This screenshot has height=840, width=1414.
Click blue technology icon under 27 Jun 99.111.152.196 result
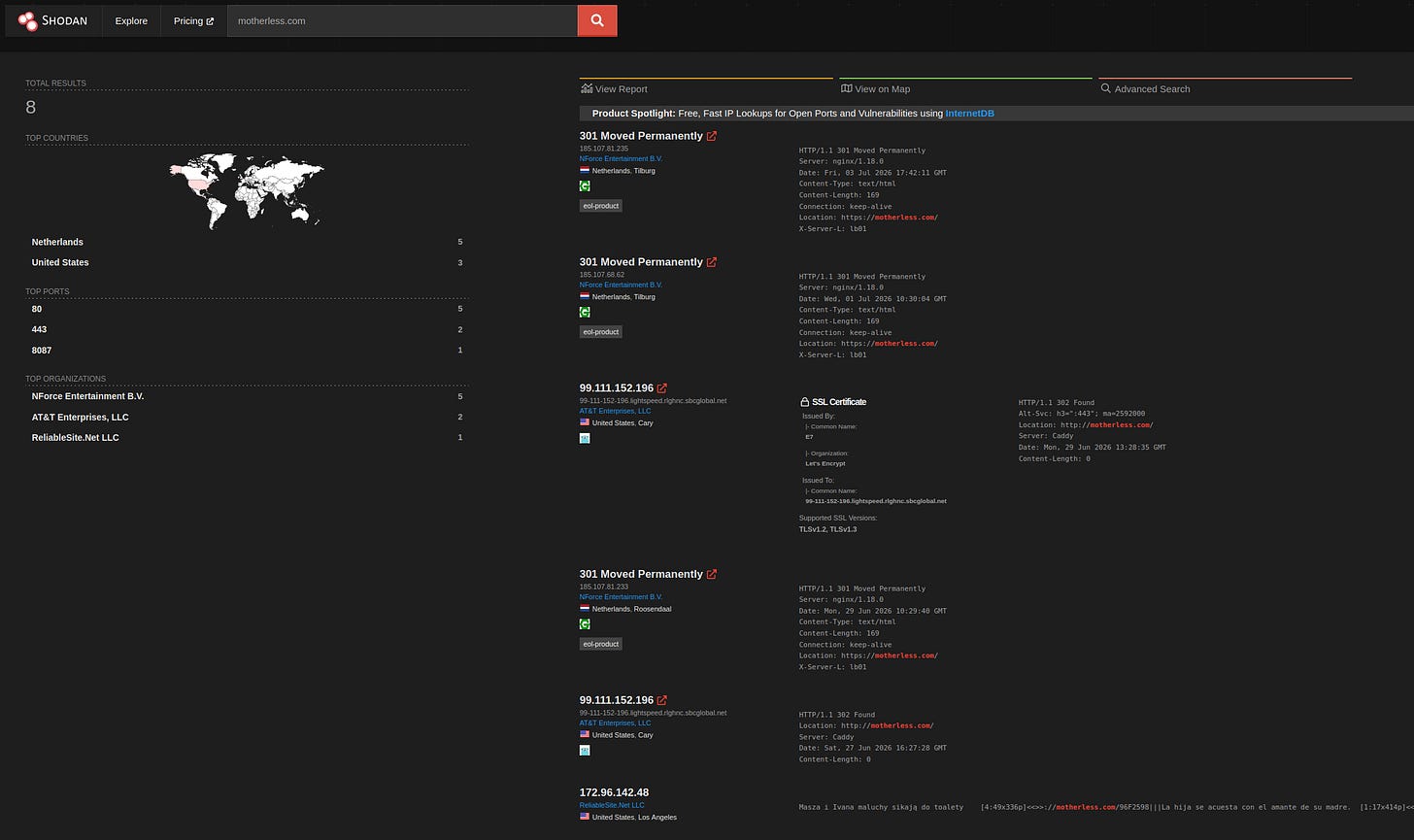tap(585, 751)
